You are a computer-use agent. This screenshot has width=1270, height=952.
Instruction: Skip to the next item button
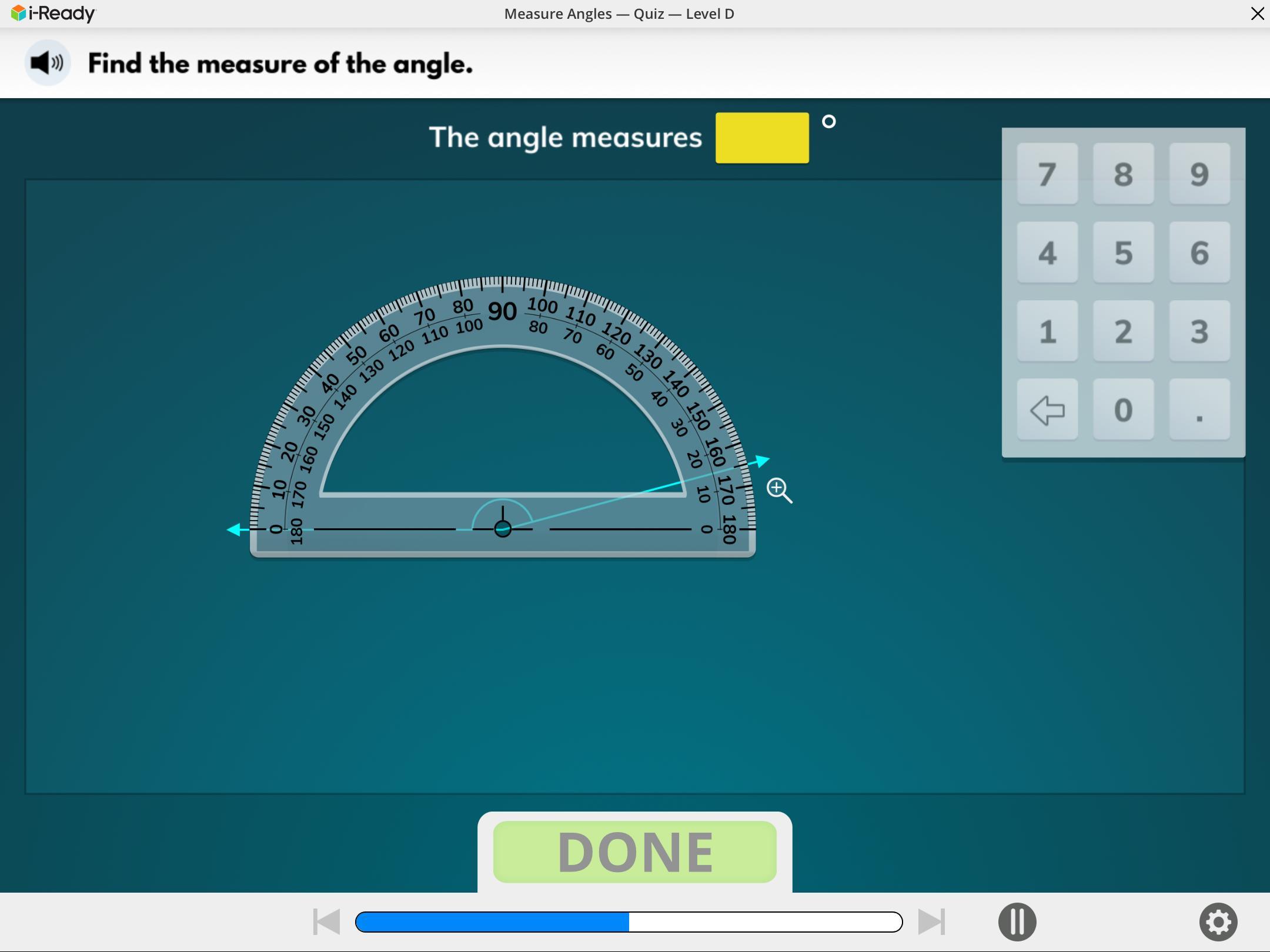[x=931, y=921]
